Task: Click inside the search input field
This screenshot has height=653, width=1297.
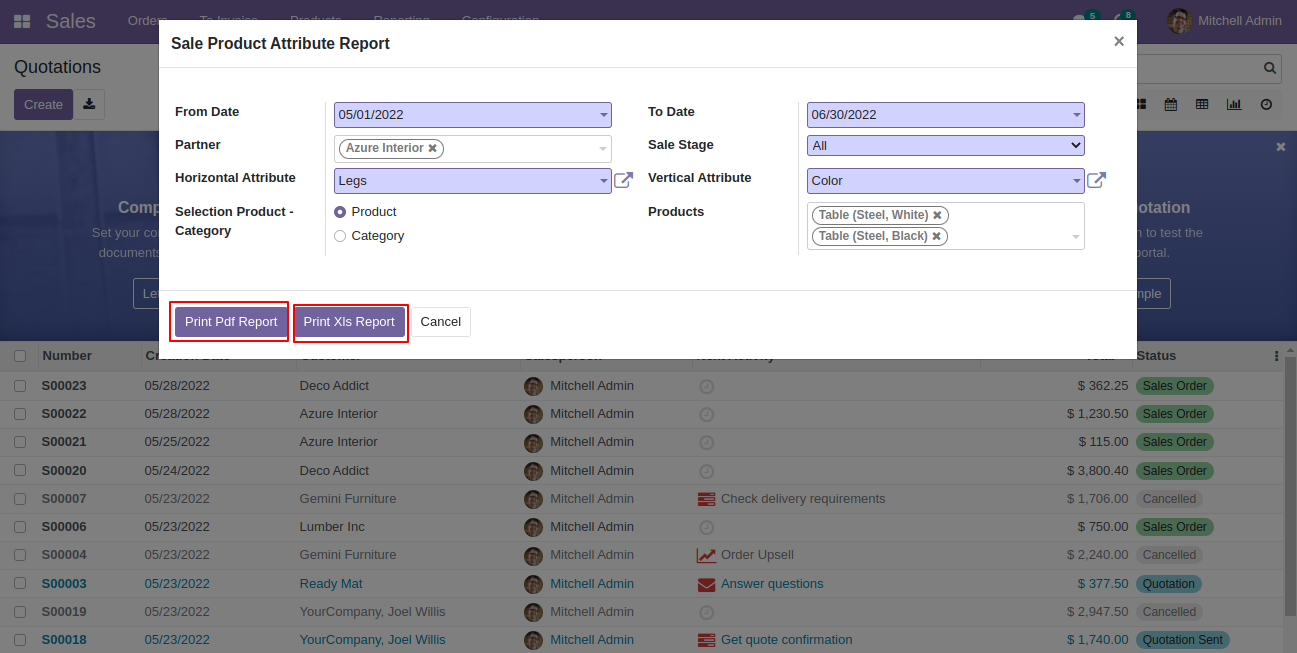Action: (x=1198, y=68)
